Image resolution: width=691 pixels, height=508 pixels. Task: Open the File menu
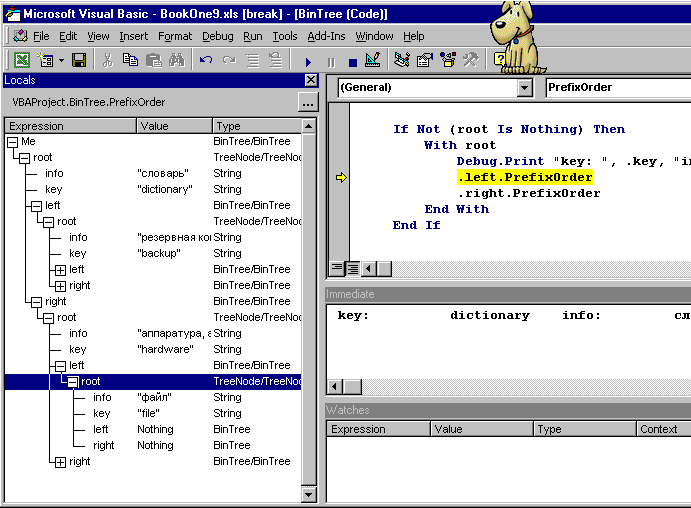(41, 36)
